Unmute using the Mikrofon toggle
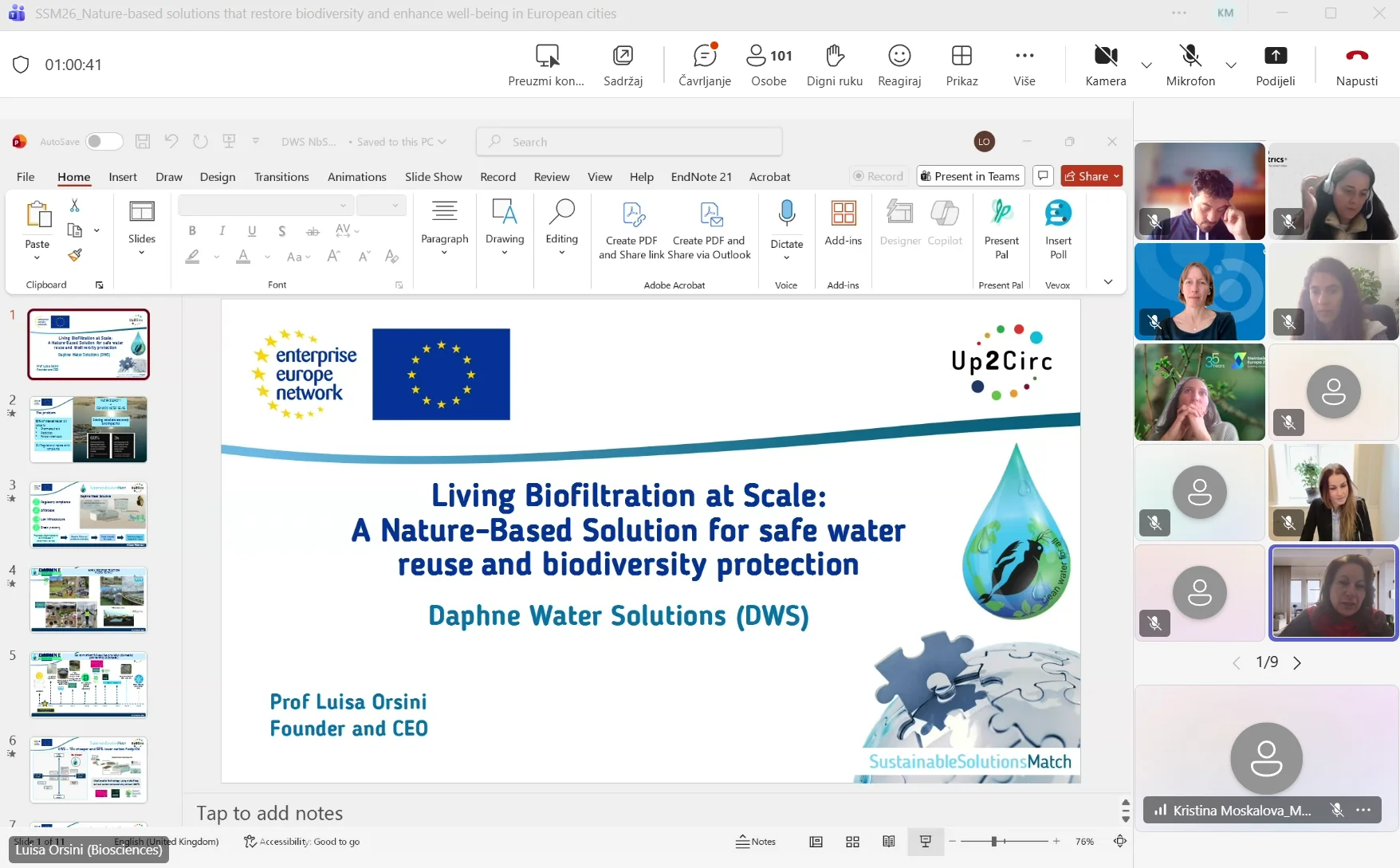The width and height of the screenshot is (1400, 868). (x=1190, y=56)
